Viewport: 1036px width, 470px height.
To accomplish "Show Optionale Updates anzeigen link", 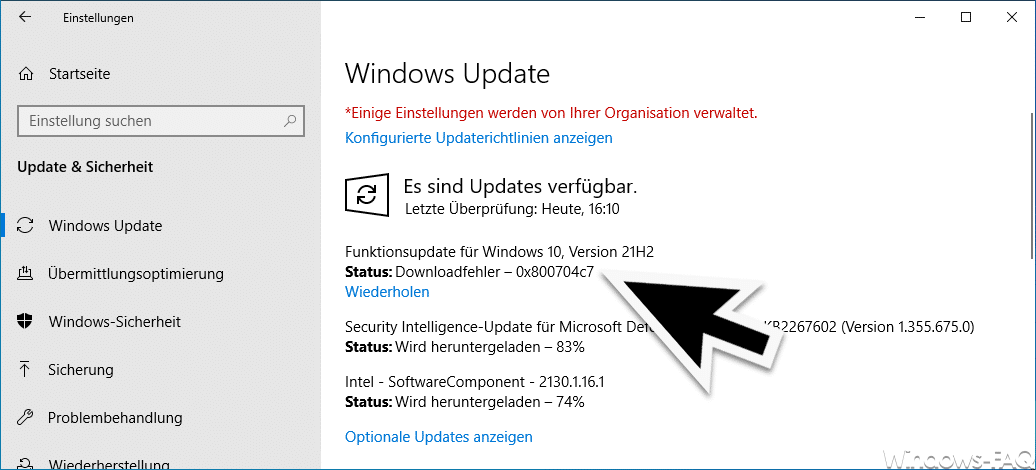I will point(439,436).
